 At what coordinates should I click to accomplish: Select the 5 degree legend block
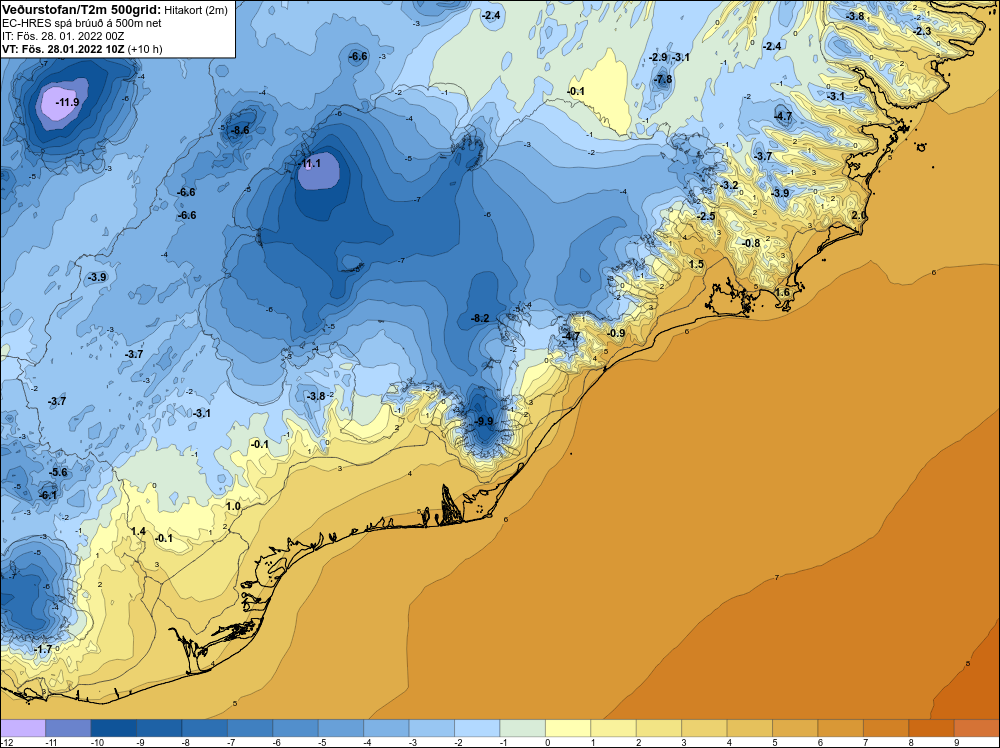click(x=795, y=728)
